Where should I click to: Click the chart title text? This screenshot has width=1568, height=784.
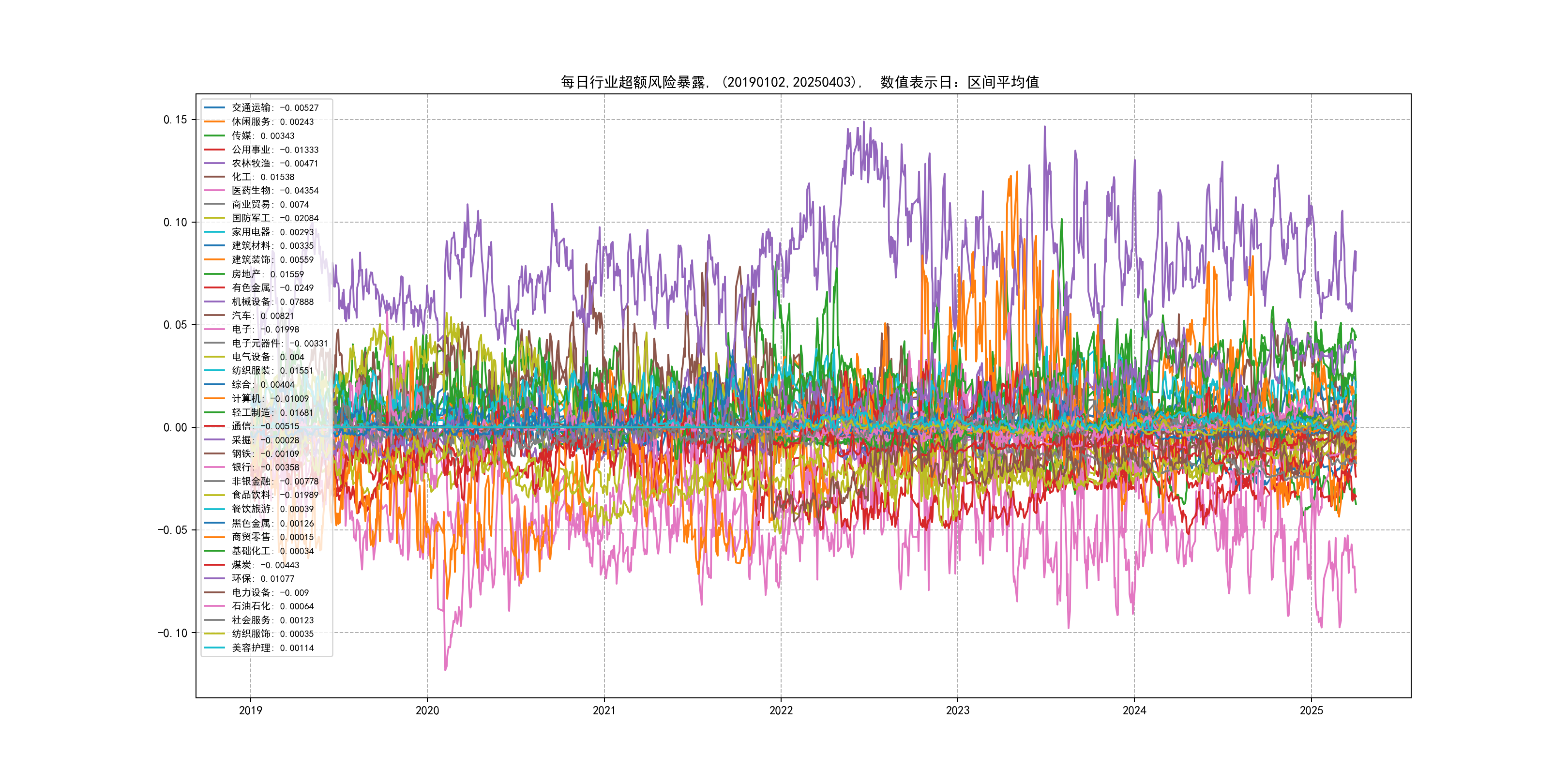(x=800, y=82)
